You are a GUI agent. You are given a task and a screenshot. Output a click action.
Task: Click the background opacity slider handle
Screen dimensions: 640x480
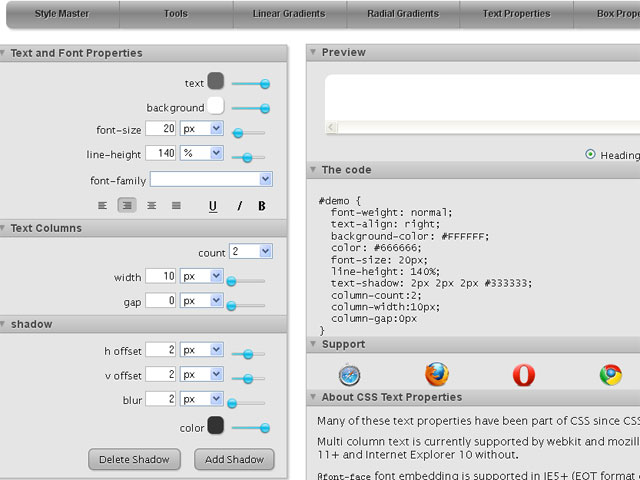[265, 108]
